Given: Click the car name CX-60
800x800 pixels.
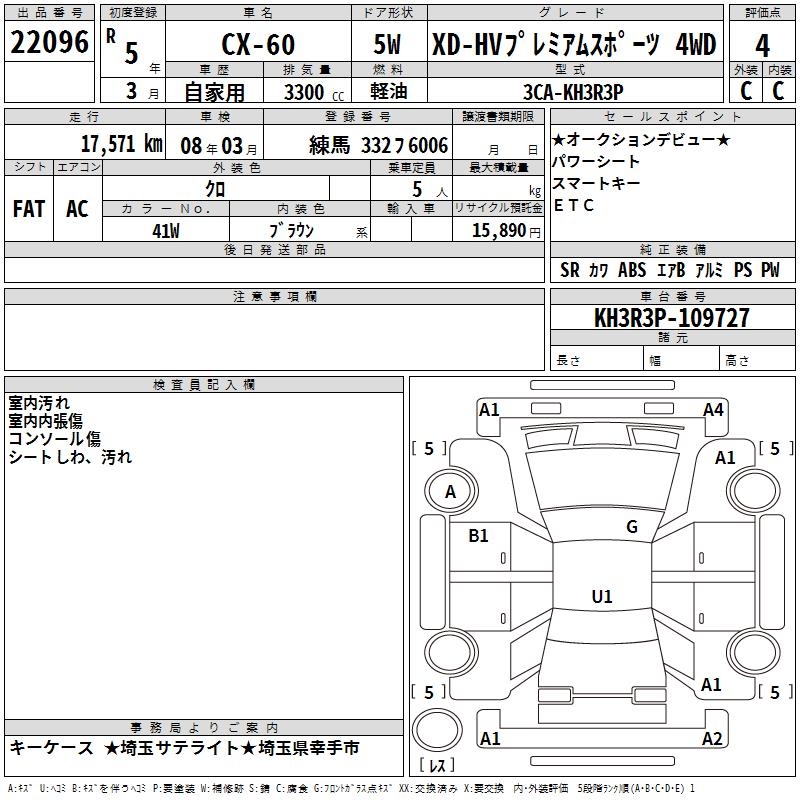Looking at the screenshot, I should (x=258, y=44).
